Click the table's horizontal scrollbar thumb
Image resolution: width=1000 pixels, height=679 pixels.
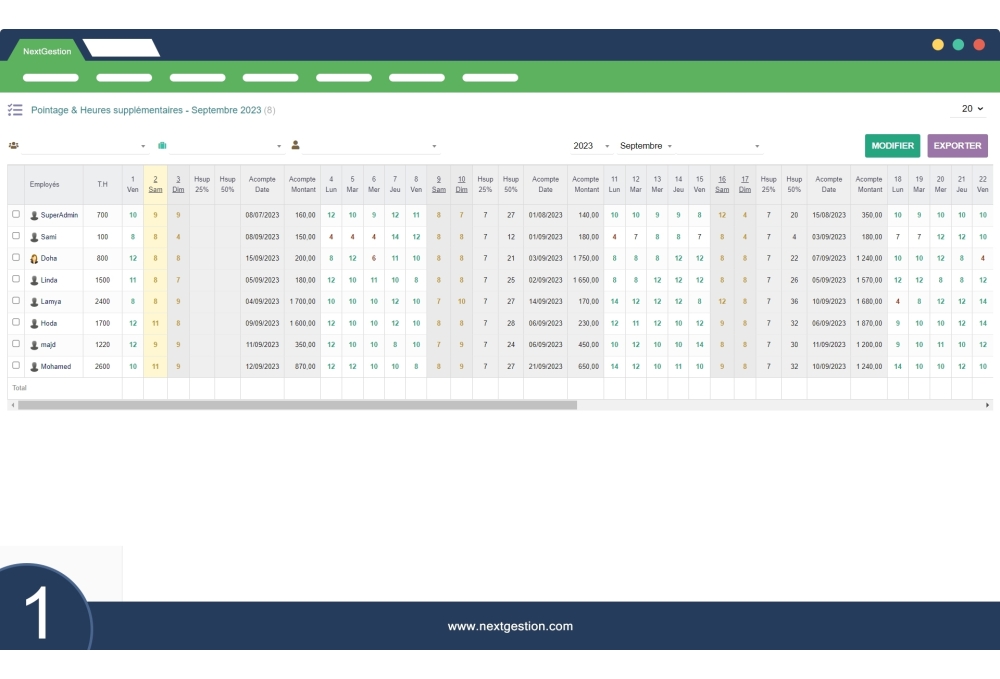(x=297, y=405)
